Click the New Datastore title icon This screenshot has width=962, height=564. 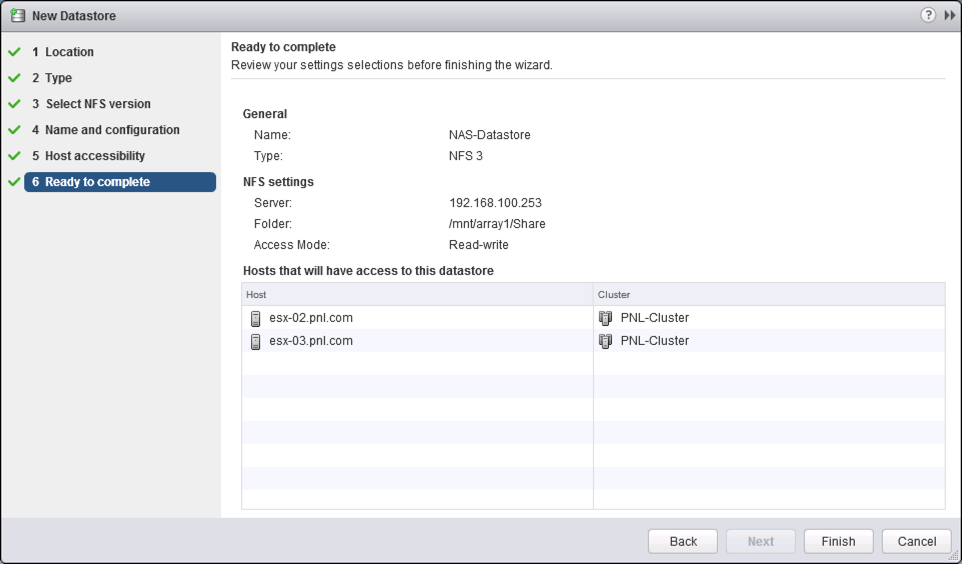[18, 15]
